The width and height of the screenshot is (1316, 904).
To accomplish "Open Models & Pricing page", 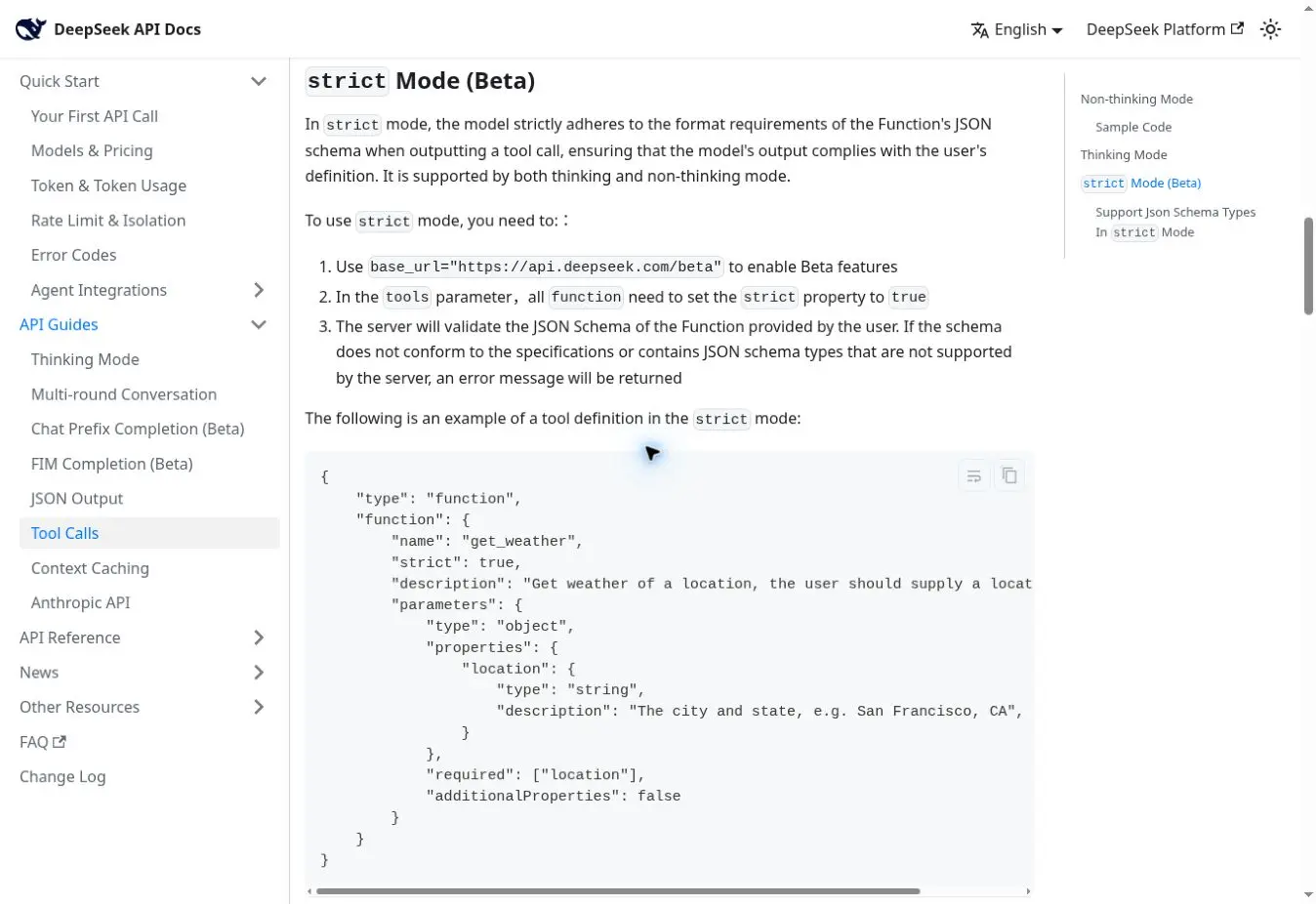I will point(92,150).
